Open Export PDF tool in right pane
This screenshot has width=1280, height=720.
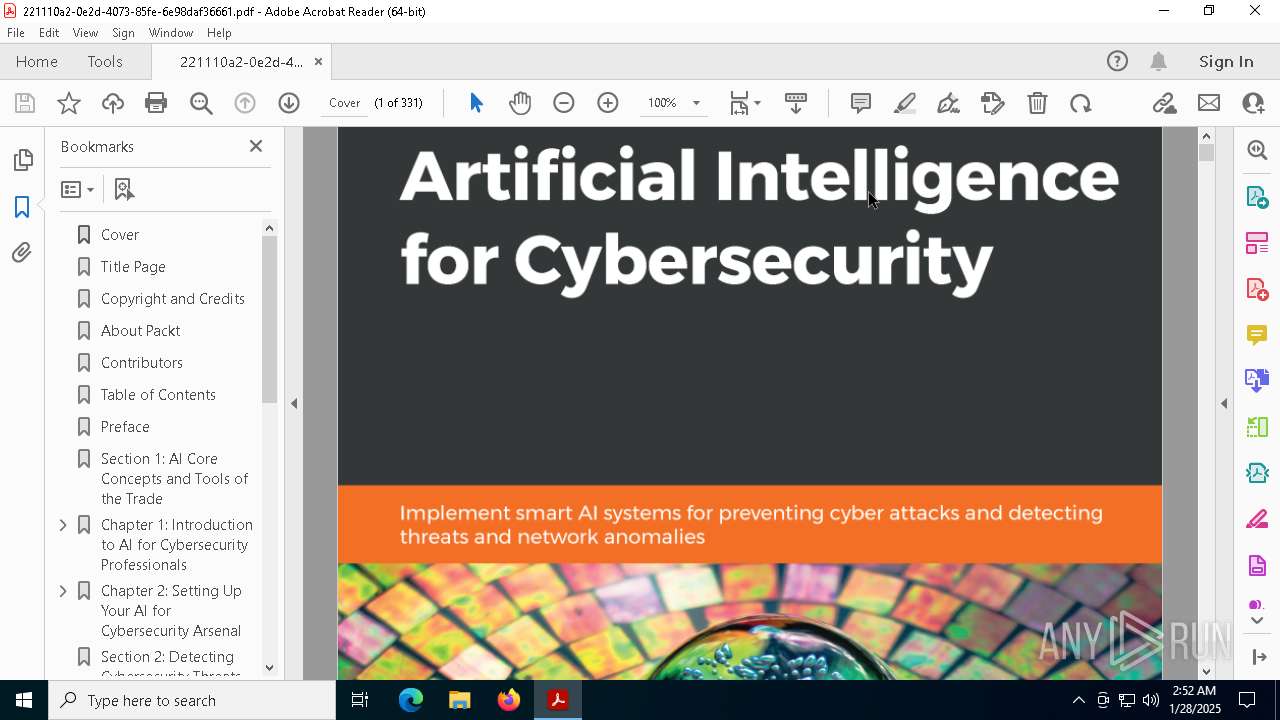coord(1257,196)
